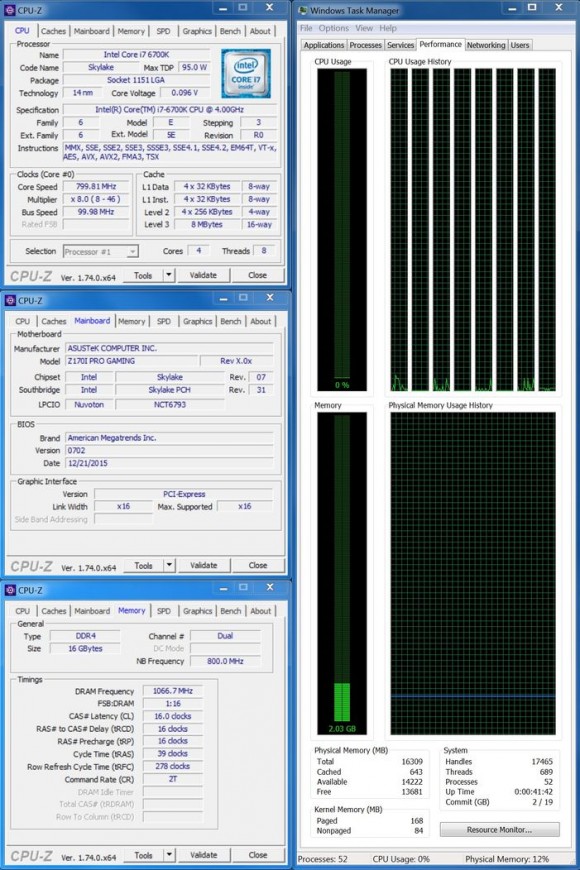The image size is (580, 870).
Task: Click the Windows Task Manager title bar icon
Action: pos(303,10)
